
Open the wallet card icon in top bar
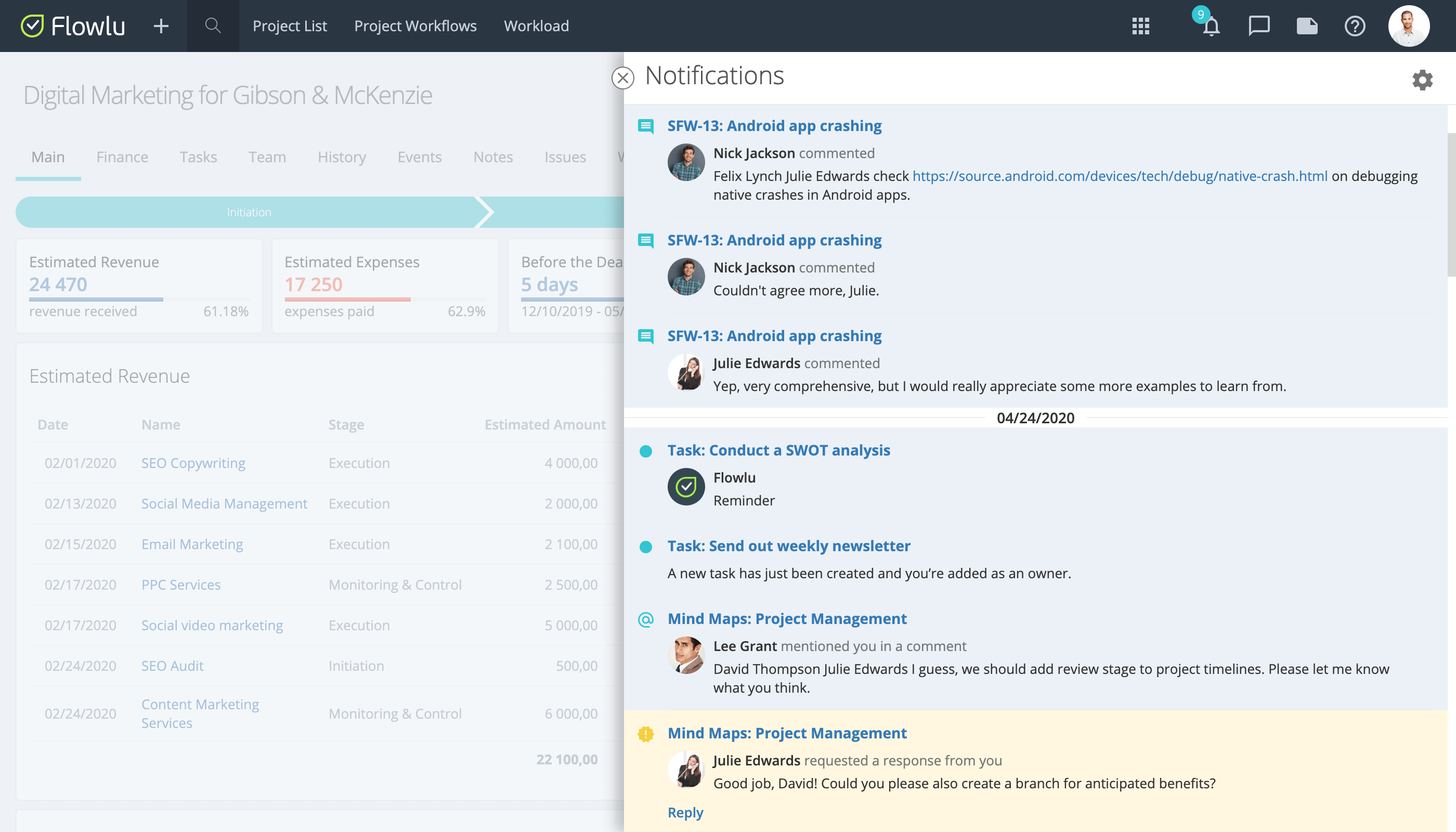pos(1307,27)
